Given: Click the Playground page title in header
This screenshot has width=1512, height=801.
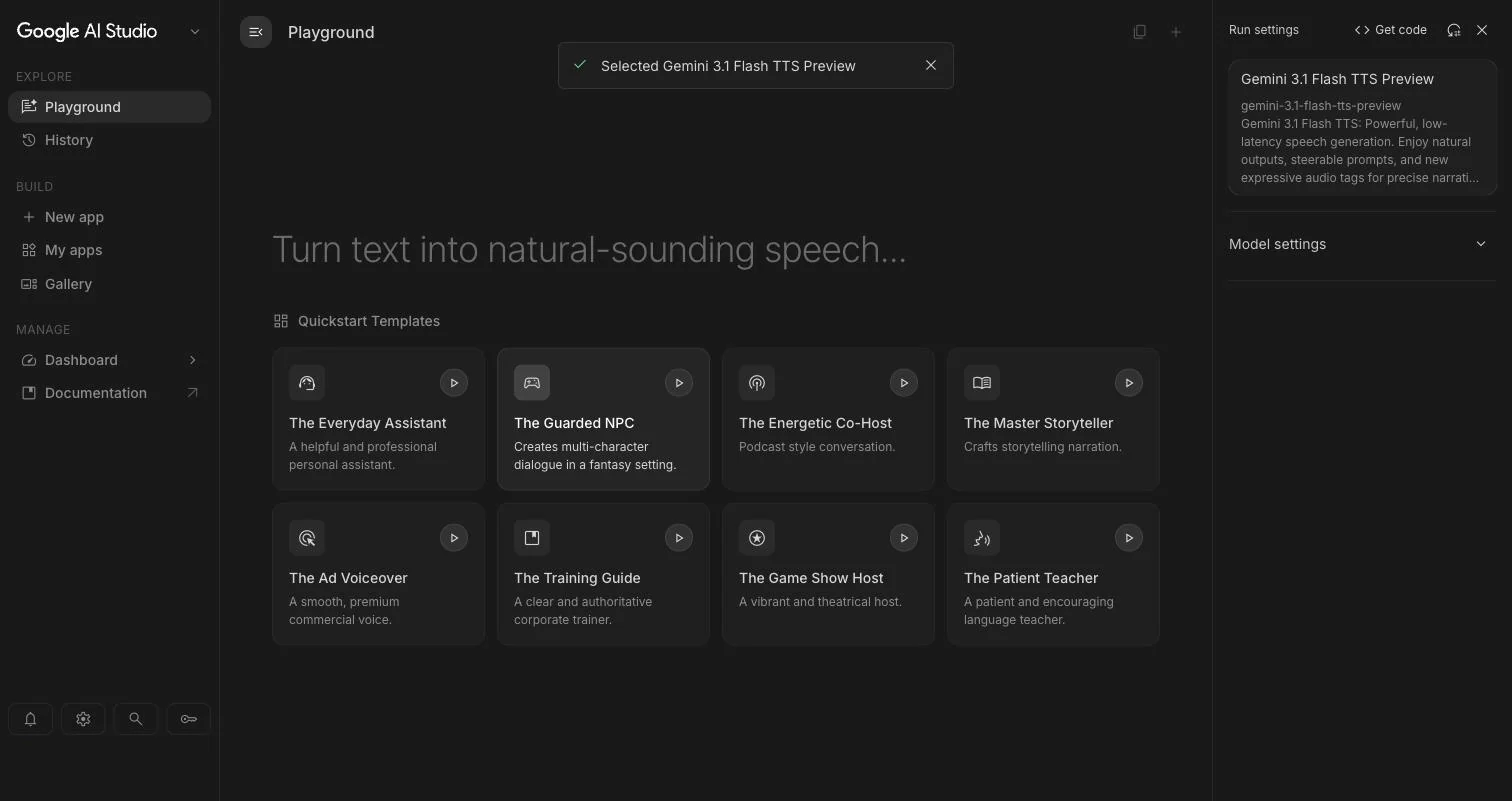Looking at the screenshot, I should point(331,32).
